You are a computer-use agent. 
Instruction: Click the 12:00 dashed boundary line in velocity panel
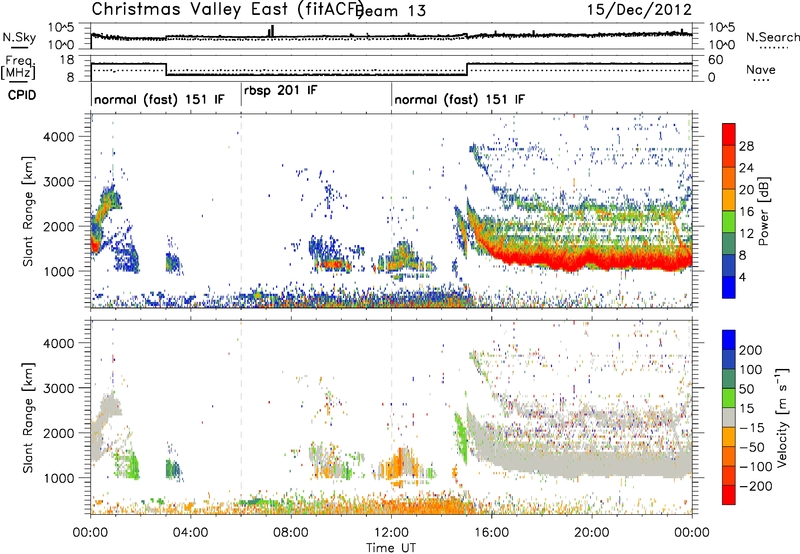click(x=391, y=417)
